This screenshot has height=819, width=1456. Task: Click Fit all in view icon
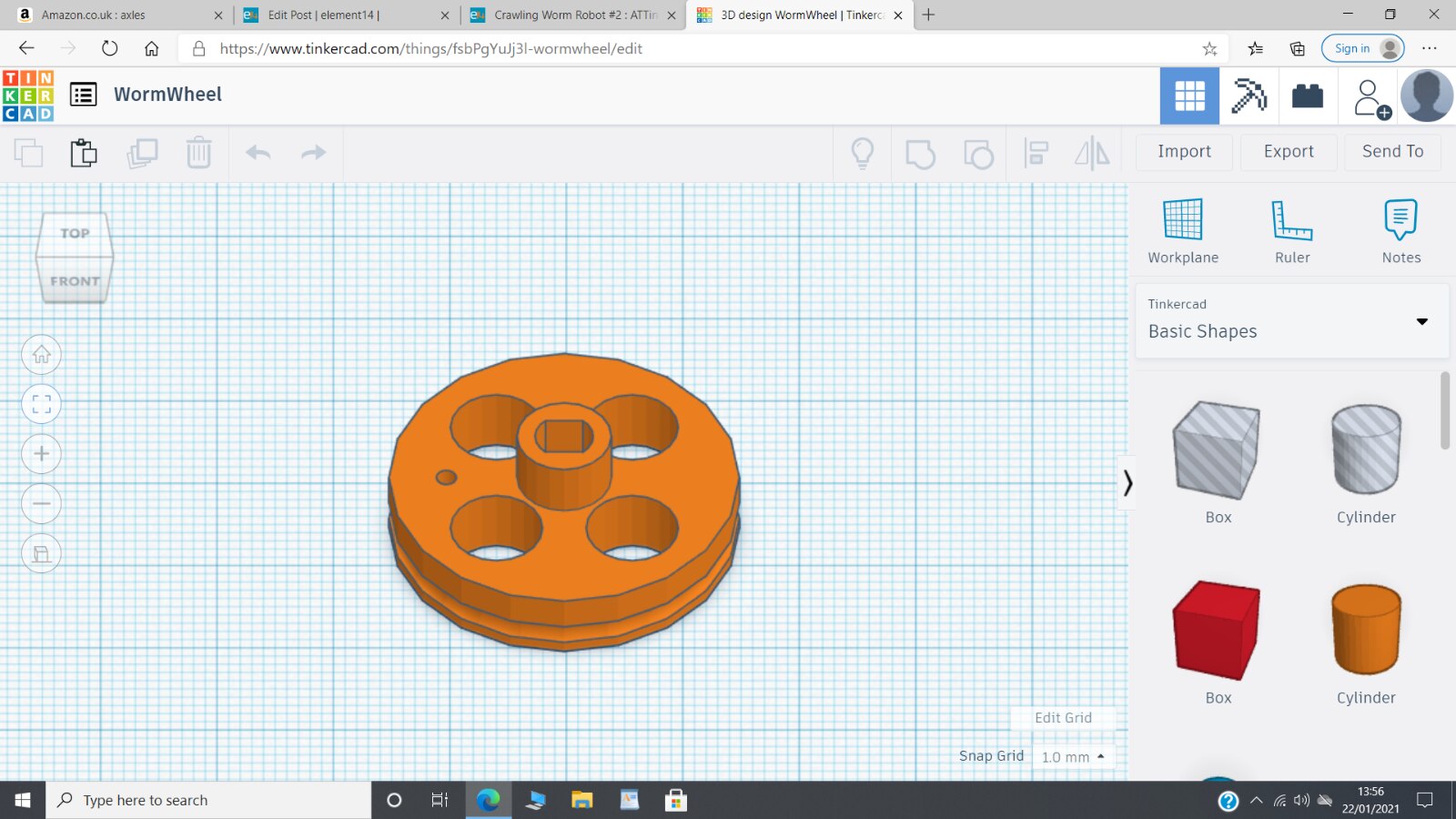coord(41,404)
